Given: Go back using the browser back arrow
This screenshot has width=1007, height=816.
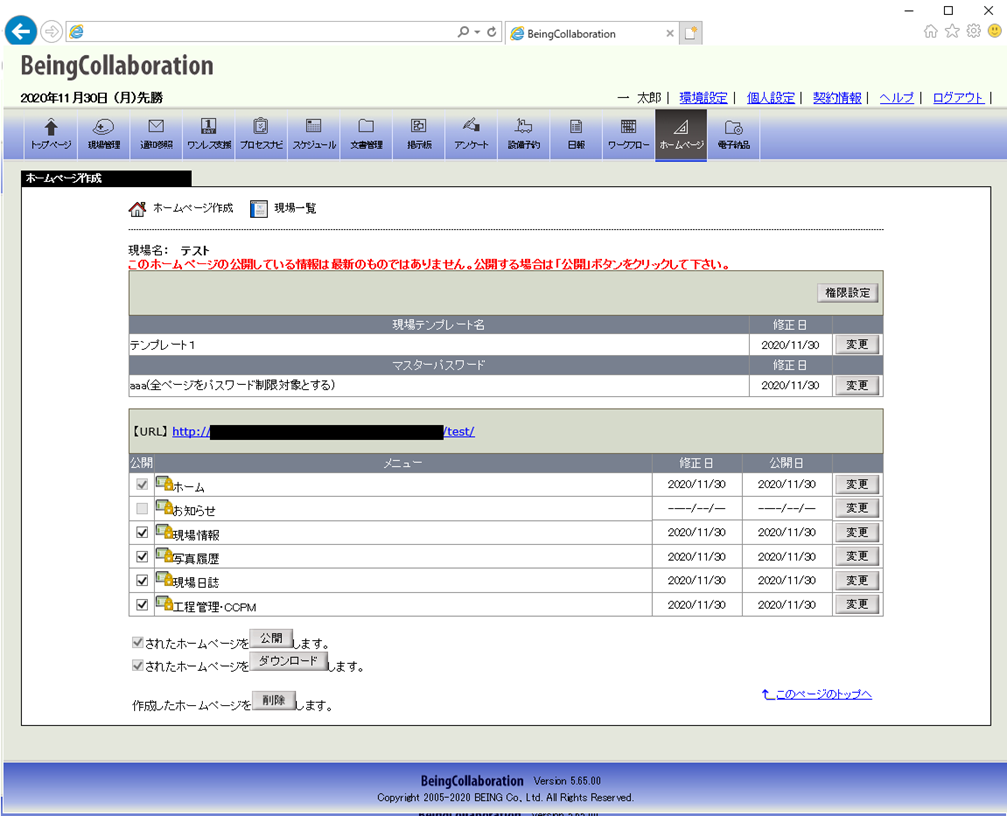Looking at the screenshot, I should 21,31.
